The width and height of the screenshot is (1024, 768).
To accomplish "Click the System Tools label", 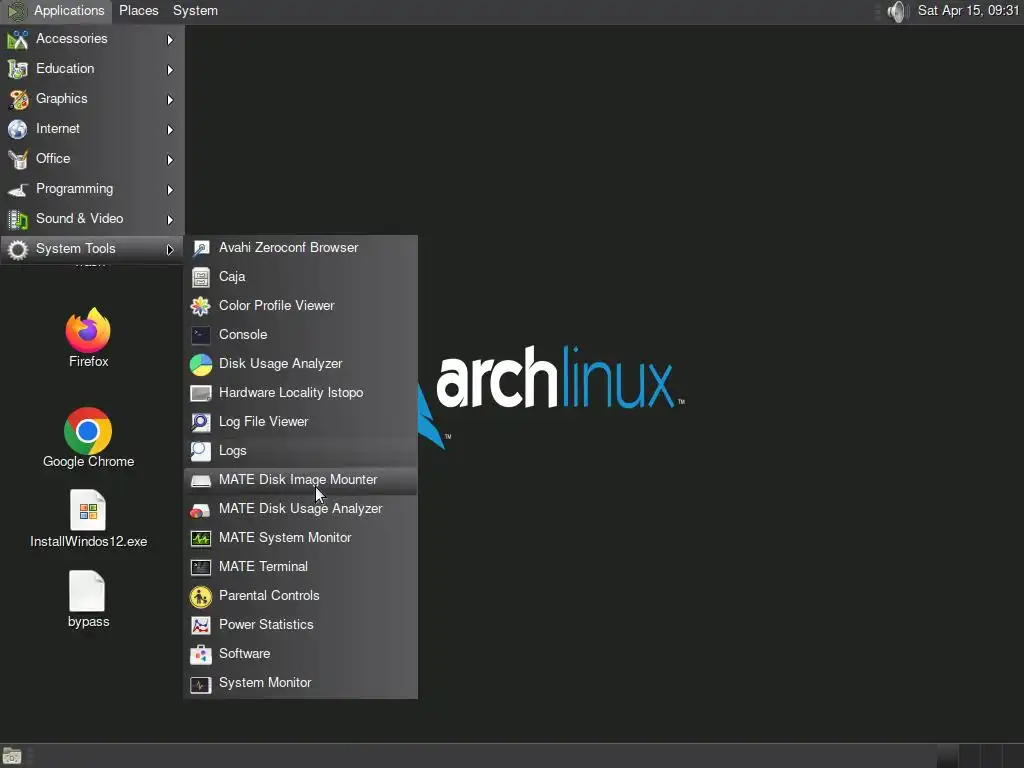I will 76,249.
